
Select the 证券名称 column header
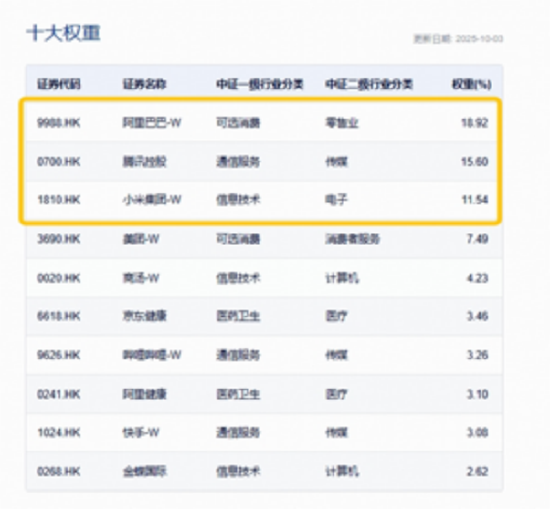pos(144,84)
